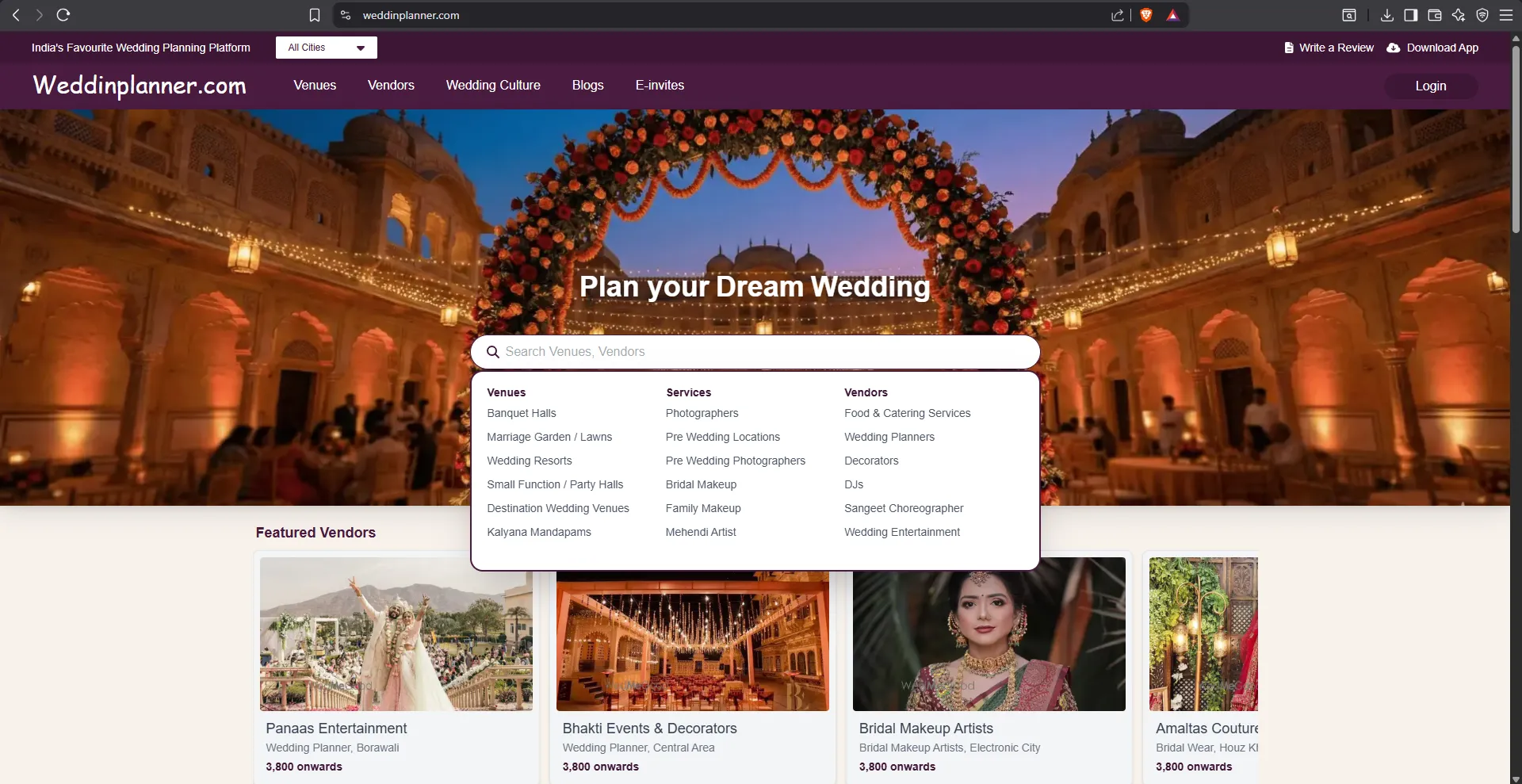
Task: Choose Mehendi Artist service
Action: click(x=701, y=532)
